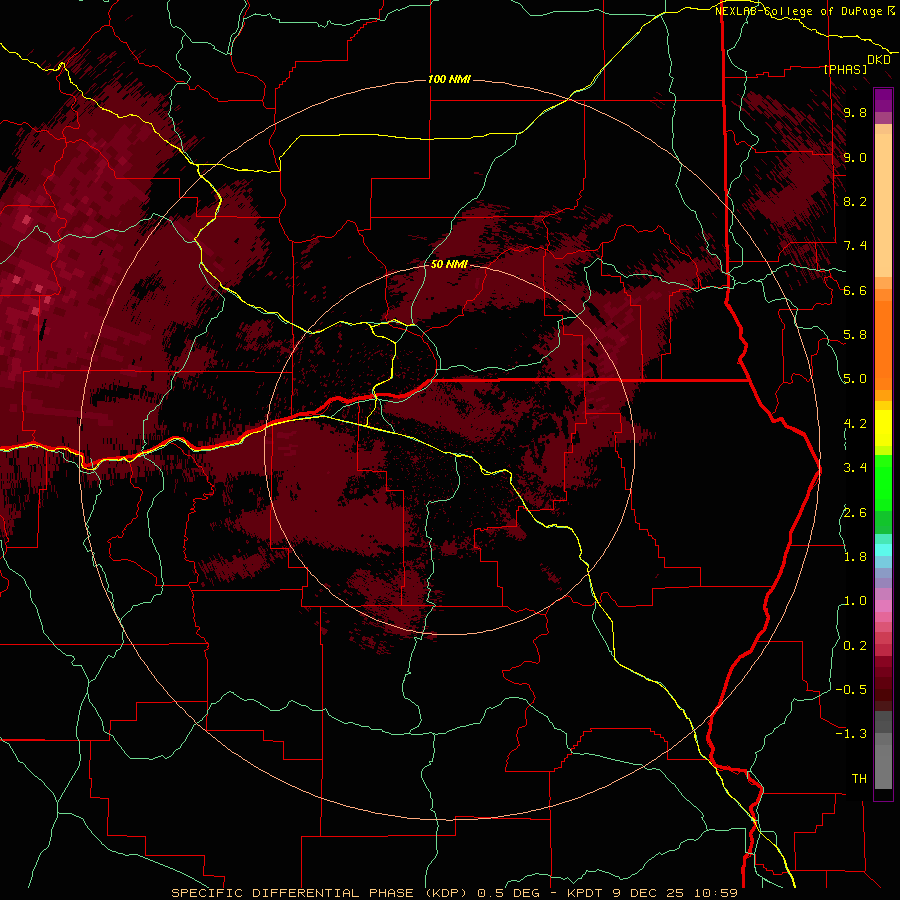Click the "0.5 DEG" elevation angle text
The height and width of the screenshot is (900, 900).
[x=509, y=893]
